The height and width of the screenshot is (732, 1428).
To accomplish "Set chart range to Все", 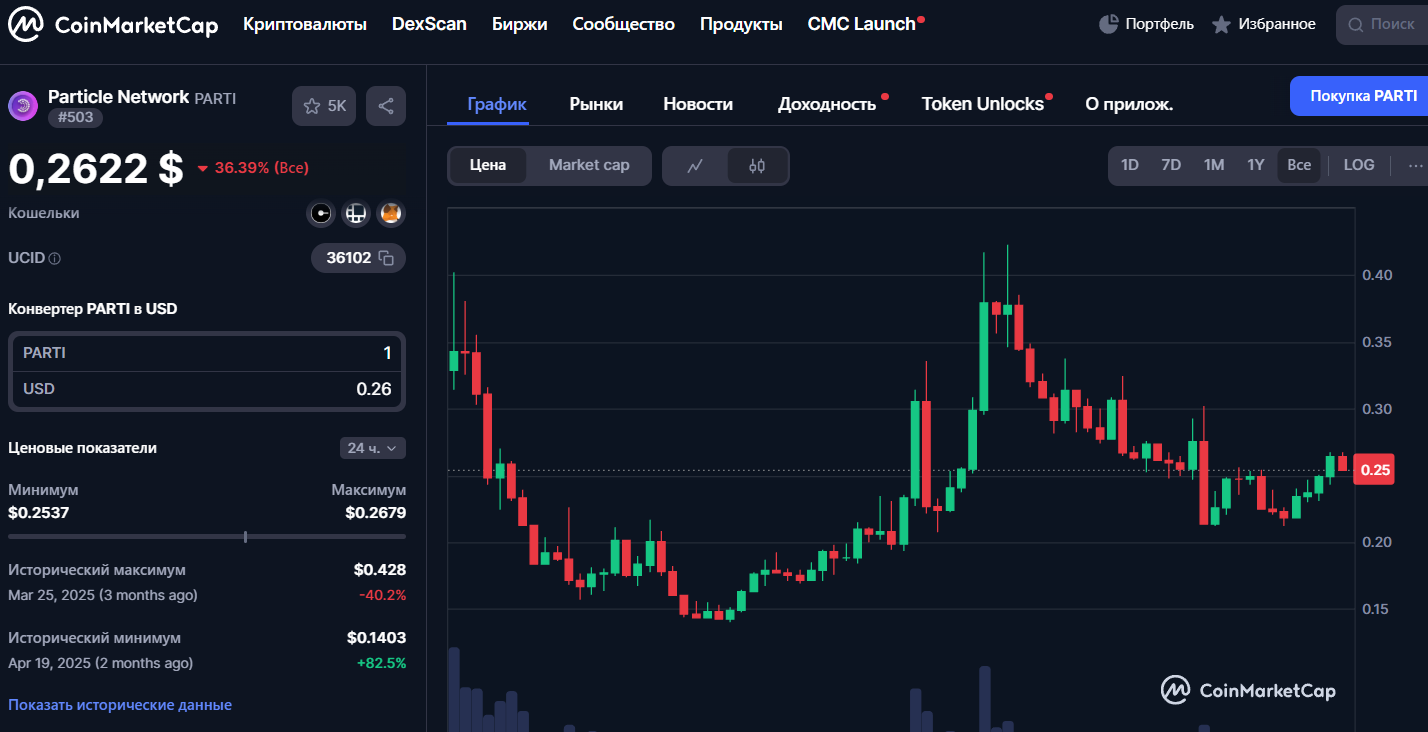I will click(1299, 165).
